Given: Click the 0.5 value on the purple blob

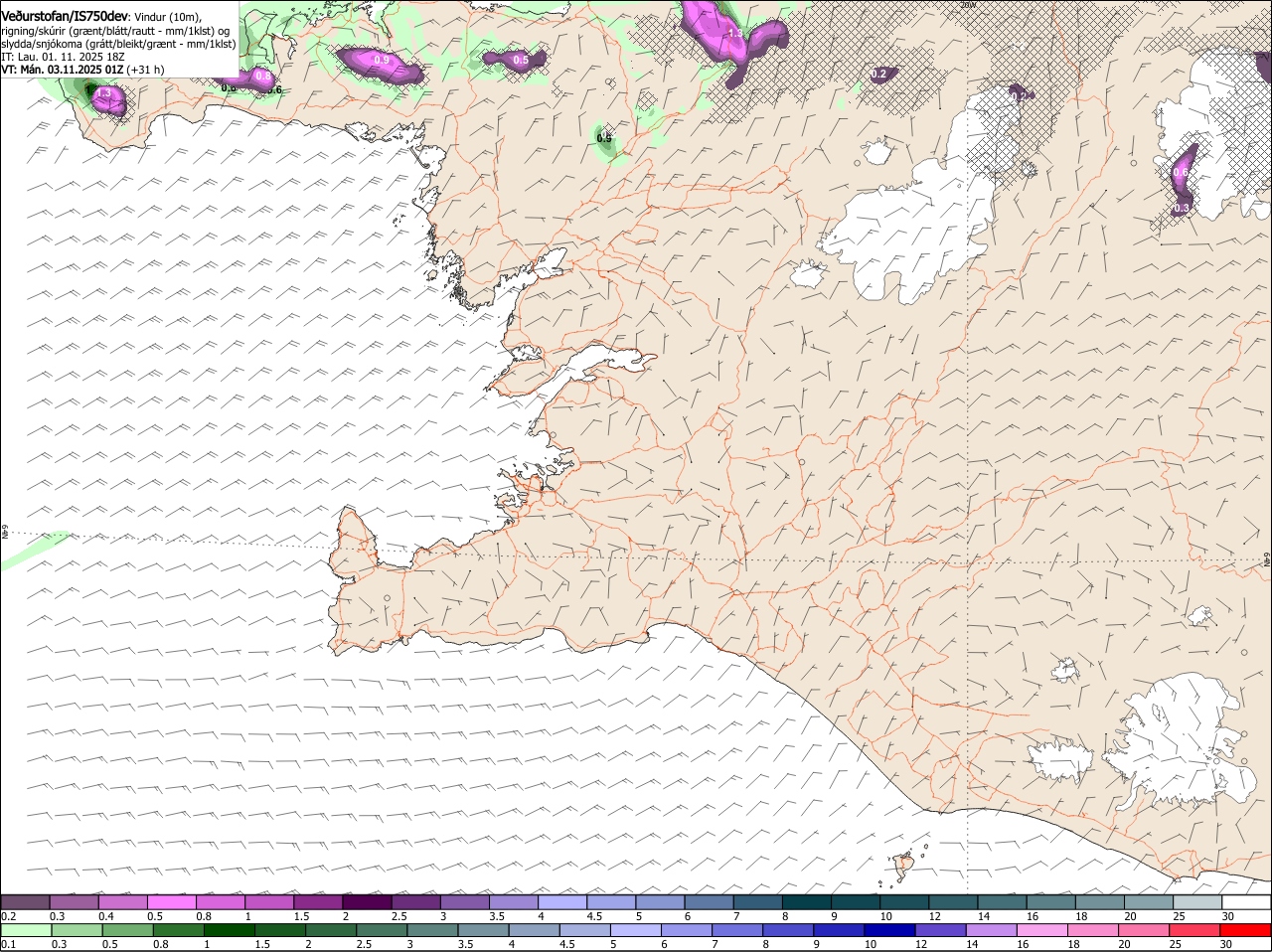Looking at the screenshot, I should (521, 61).
